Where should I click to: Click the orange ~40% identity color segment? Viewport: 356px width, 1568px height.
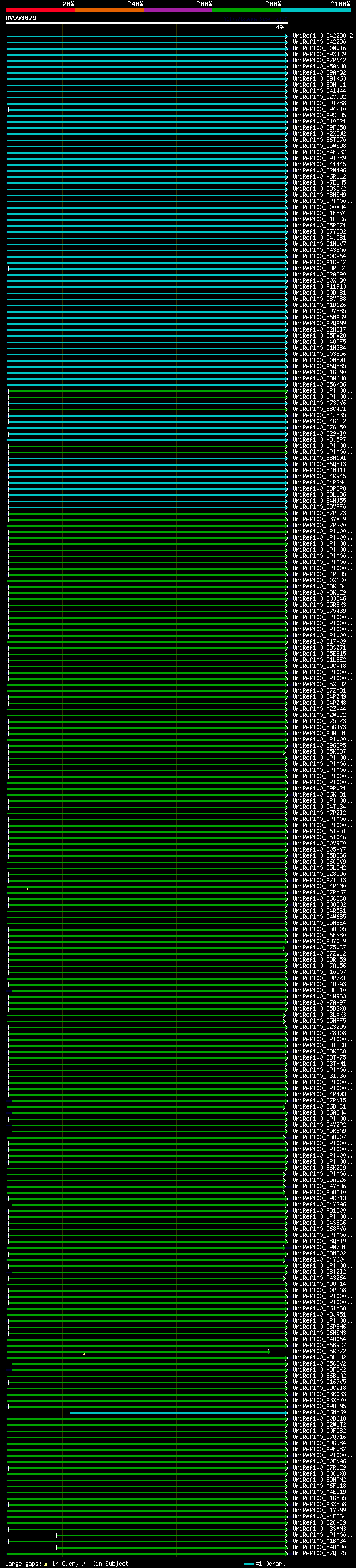(x=109, y=10)
